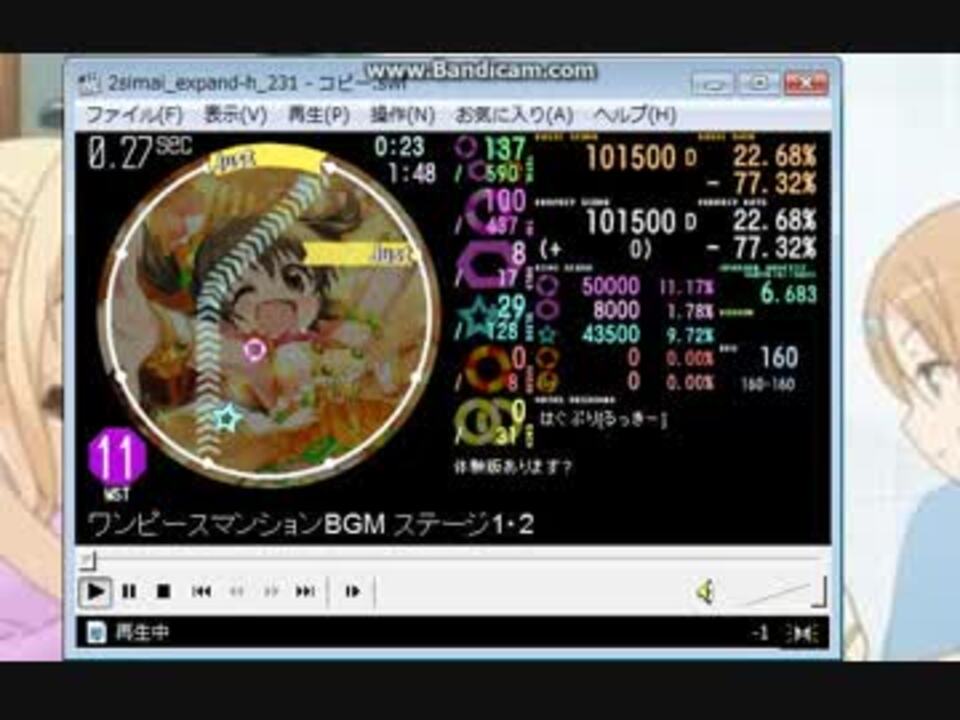Click the 43500 star score value
Viewport: 960px width, 720px height.
pos(610,334)
